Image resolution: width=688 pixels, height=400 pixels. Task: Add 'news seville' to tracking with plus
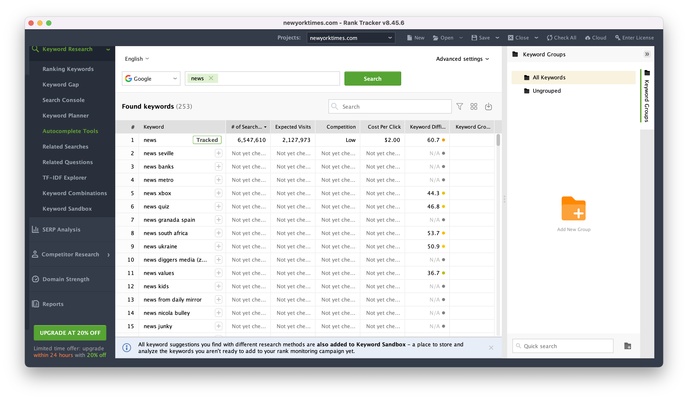click(x=218, y=153)
